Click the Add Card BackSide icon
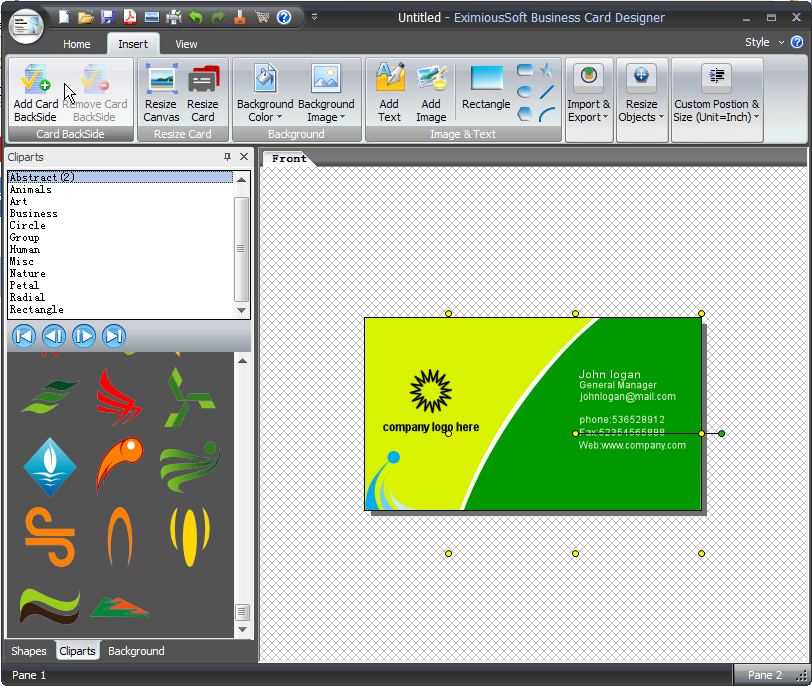Screen dimensions: 812x686 tap(36, 92)
